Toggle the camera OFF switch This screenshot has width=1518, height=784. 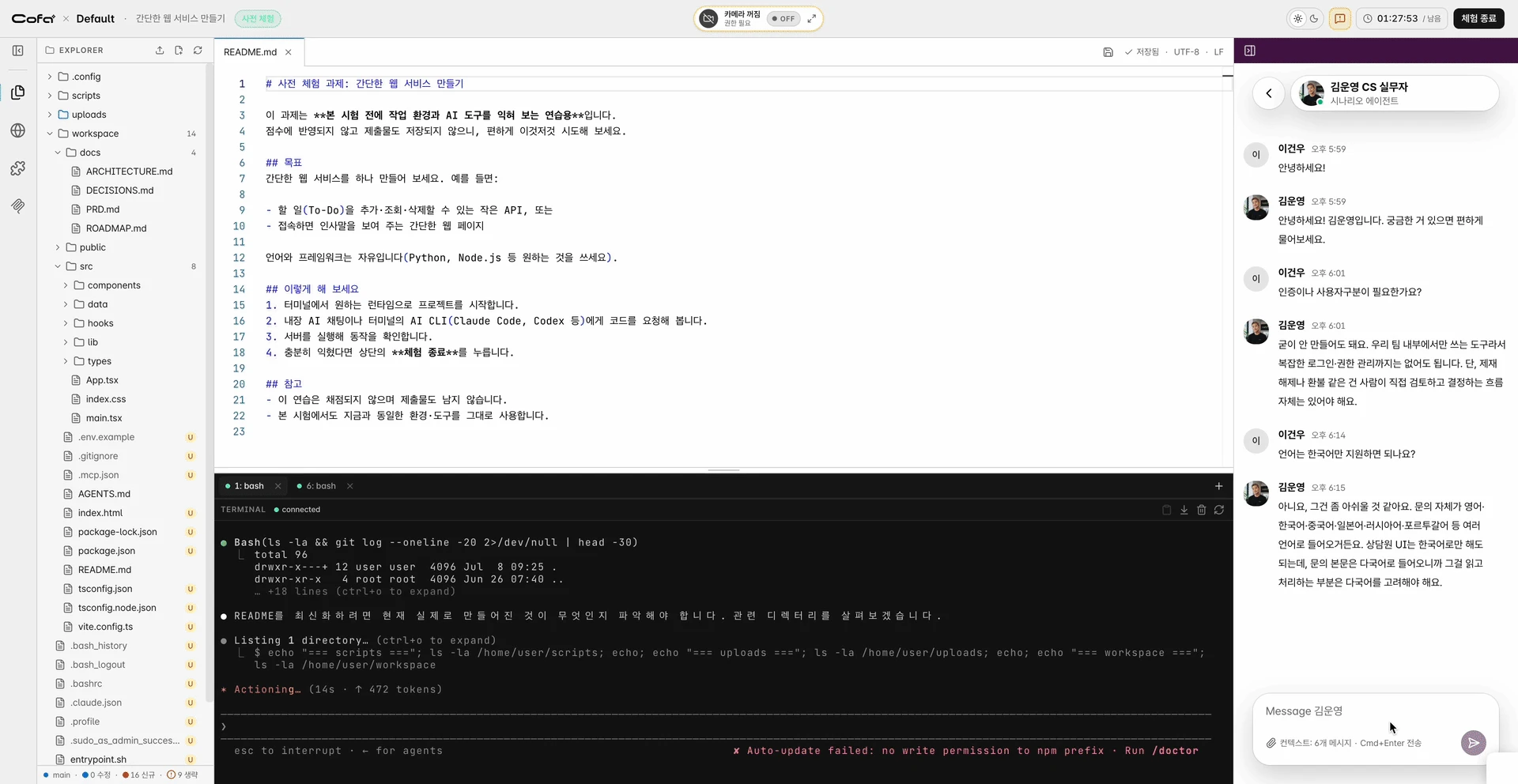pyautogui.click(x=784, y=19)
